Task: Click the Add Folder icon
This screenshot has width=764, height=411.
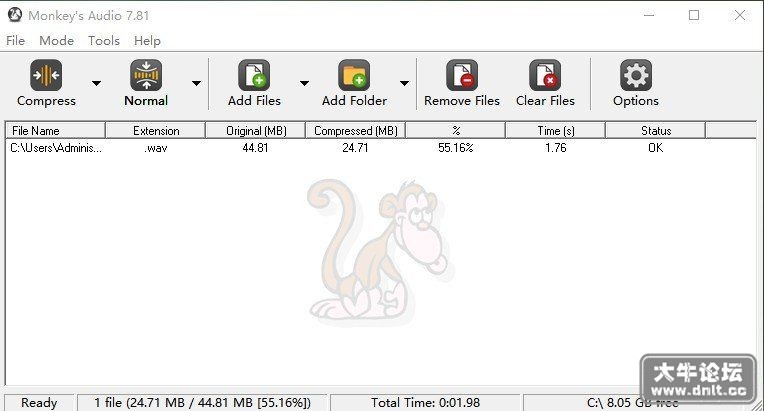Action: (354, 75)
